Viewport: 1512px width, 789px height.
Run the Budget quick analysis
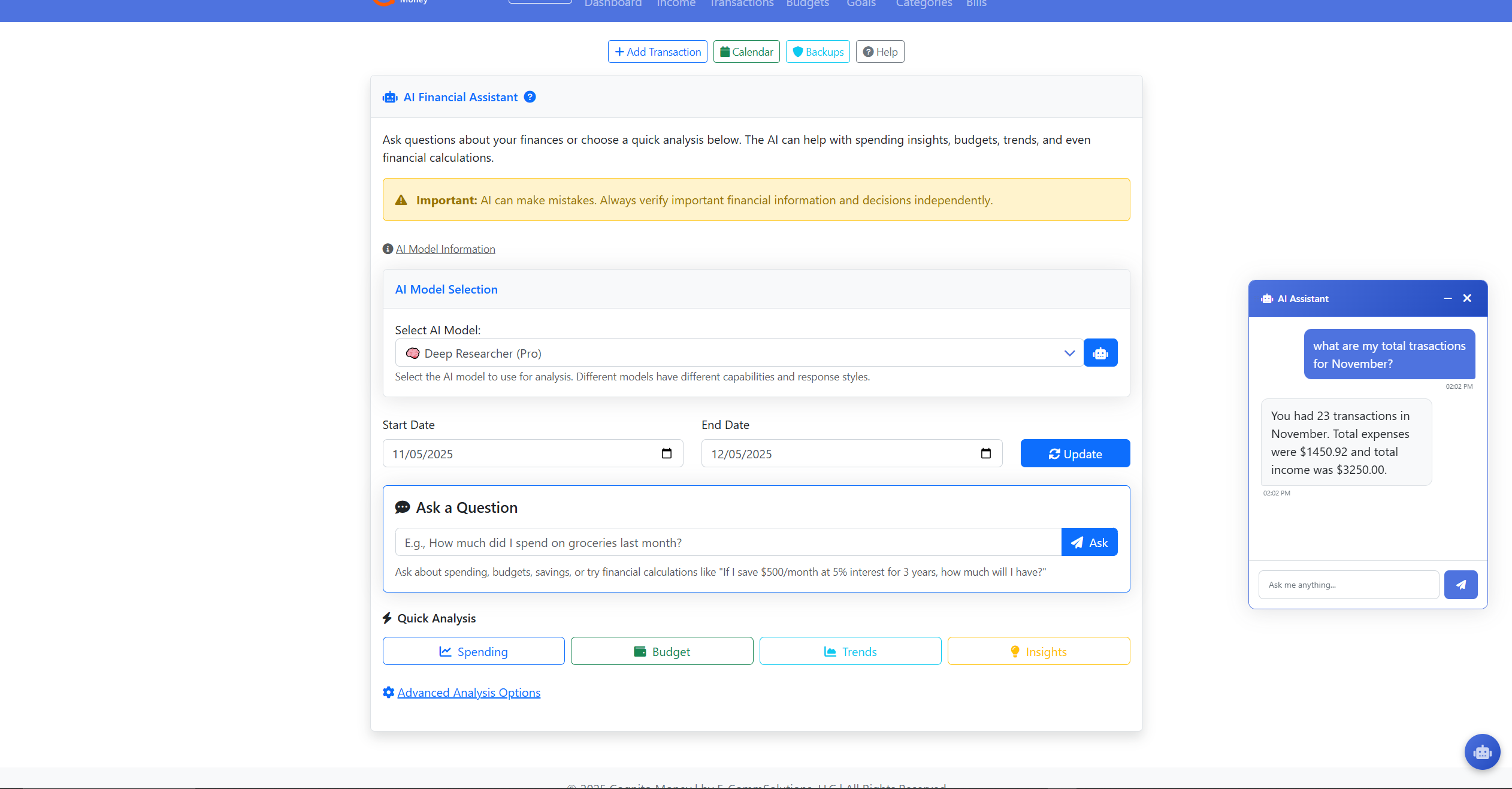click(x=661, y=651)
